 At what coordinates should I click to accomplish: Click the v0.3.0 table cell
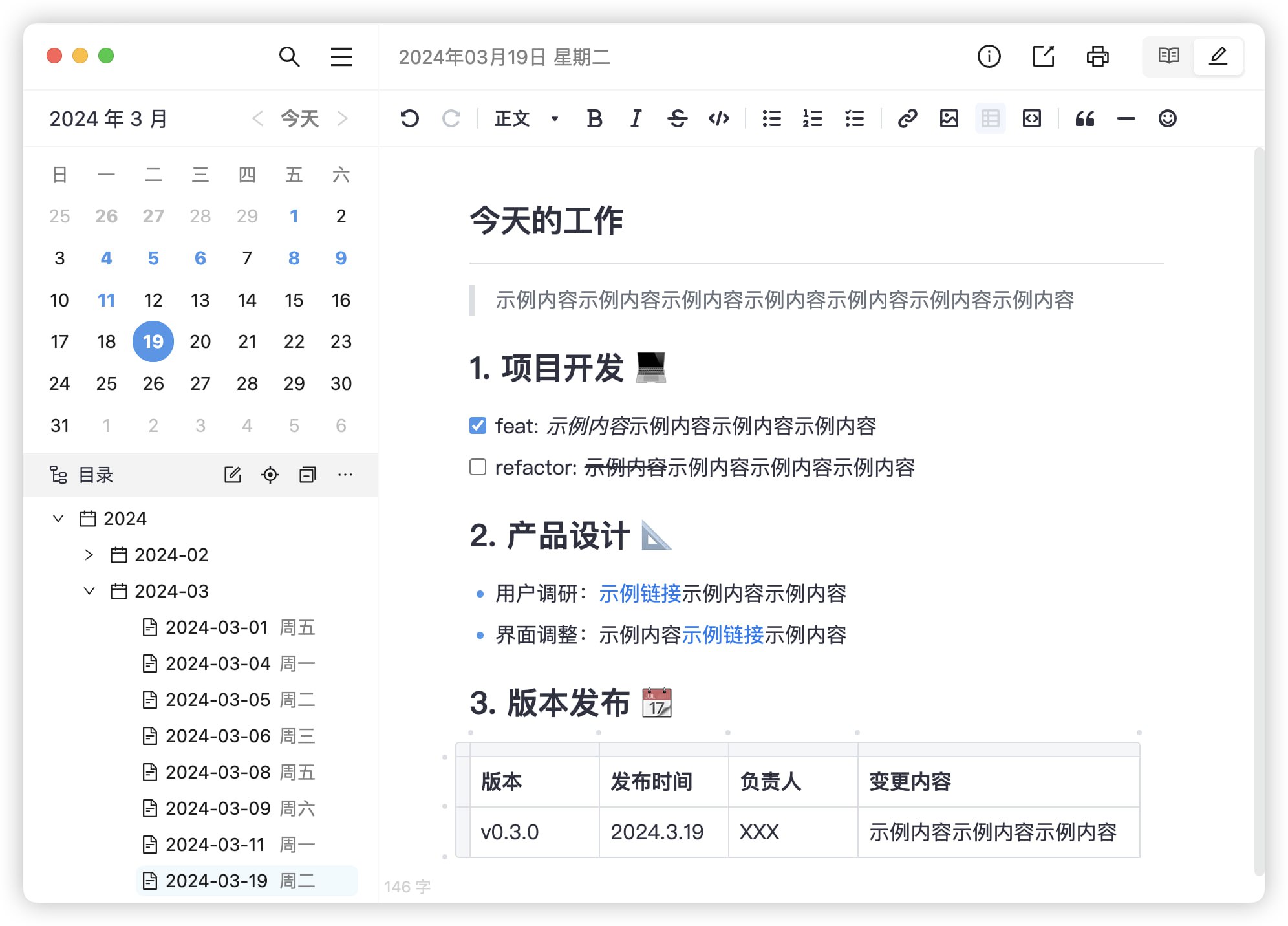click(x=535, y=832)
